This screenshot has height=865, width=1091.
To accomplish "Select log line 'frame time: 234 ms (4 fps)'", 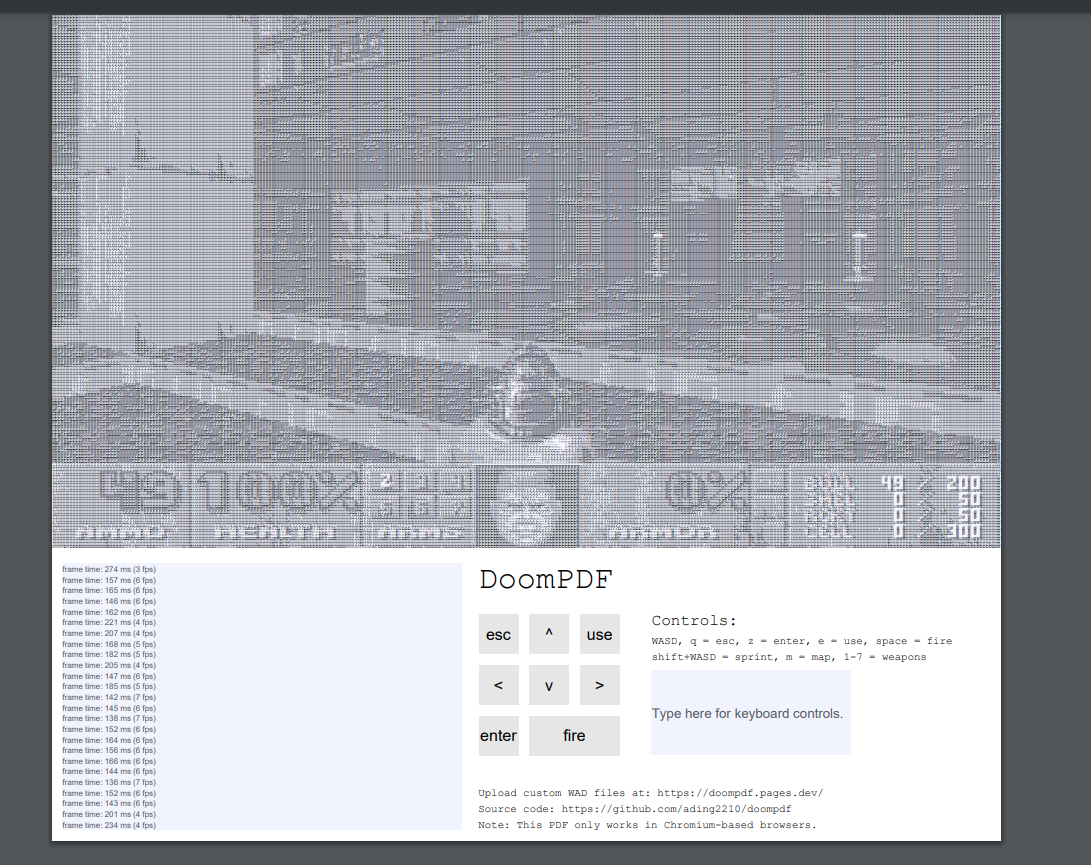I will pos(109,825).
